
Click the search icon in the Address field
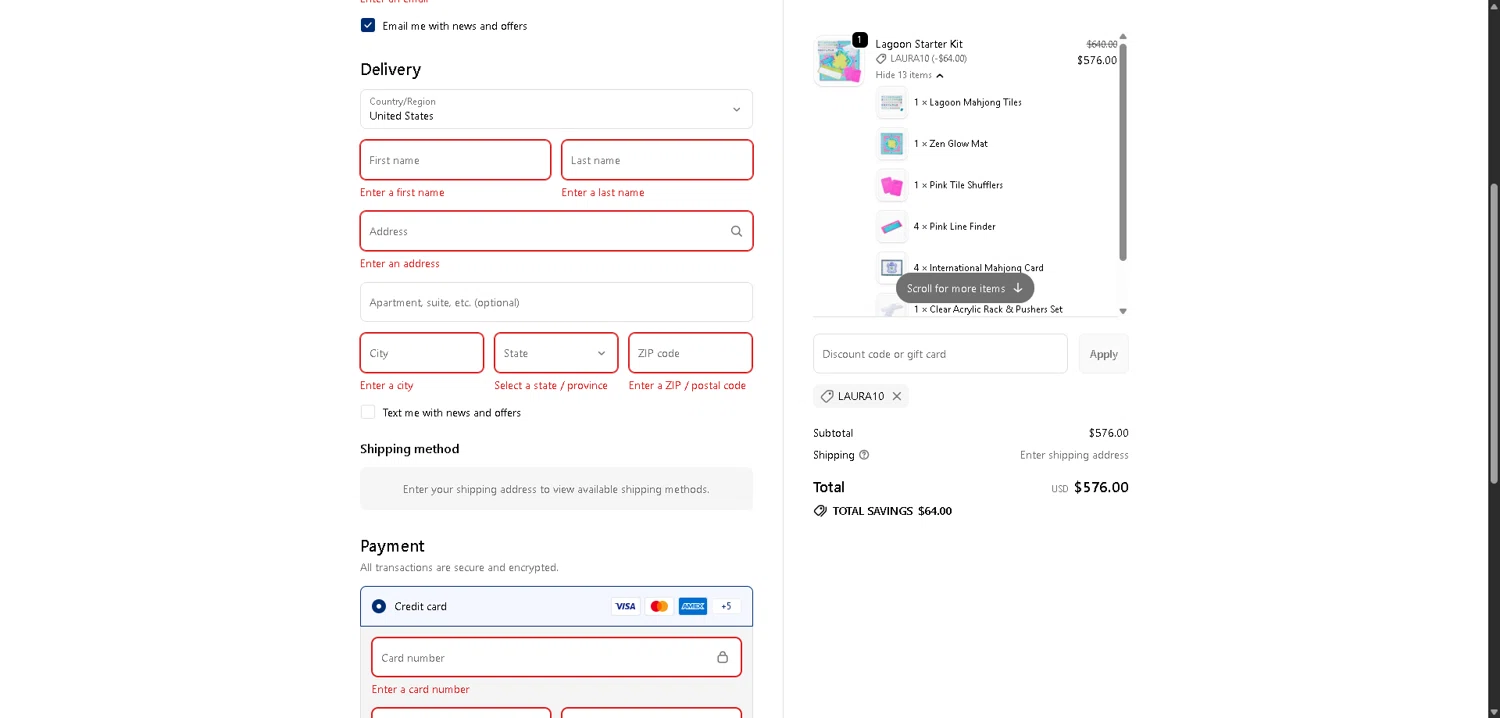coord(736,231)
